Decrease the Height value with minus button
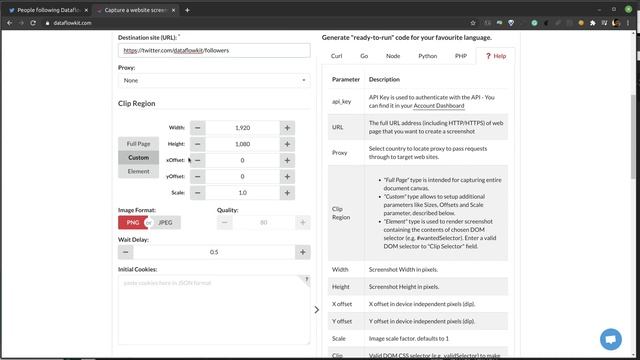640x360 pixels. [x=198, y=144]
